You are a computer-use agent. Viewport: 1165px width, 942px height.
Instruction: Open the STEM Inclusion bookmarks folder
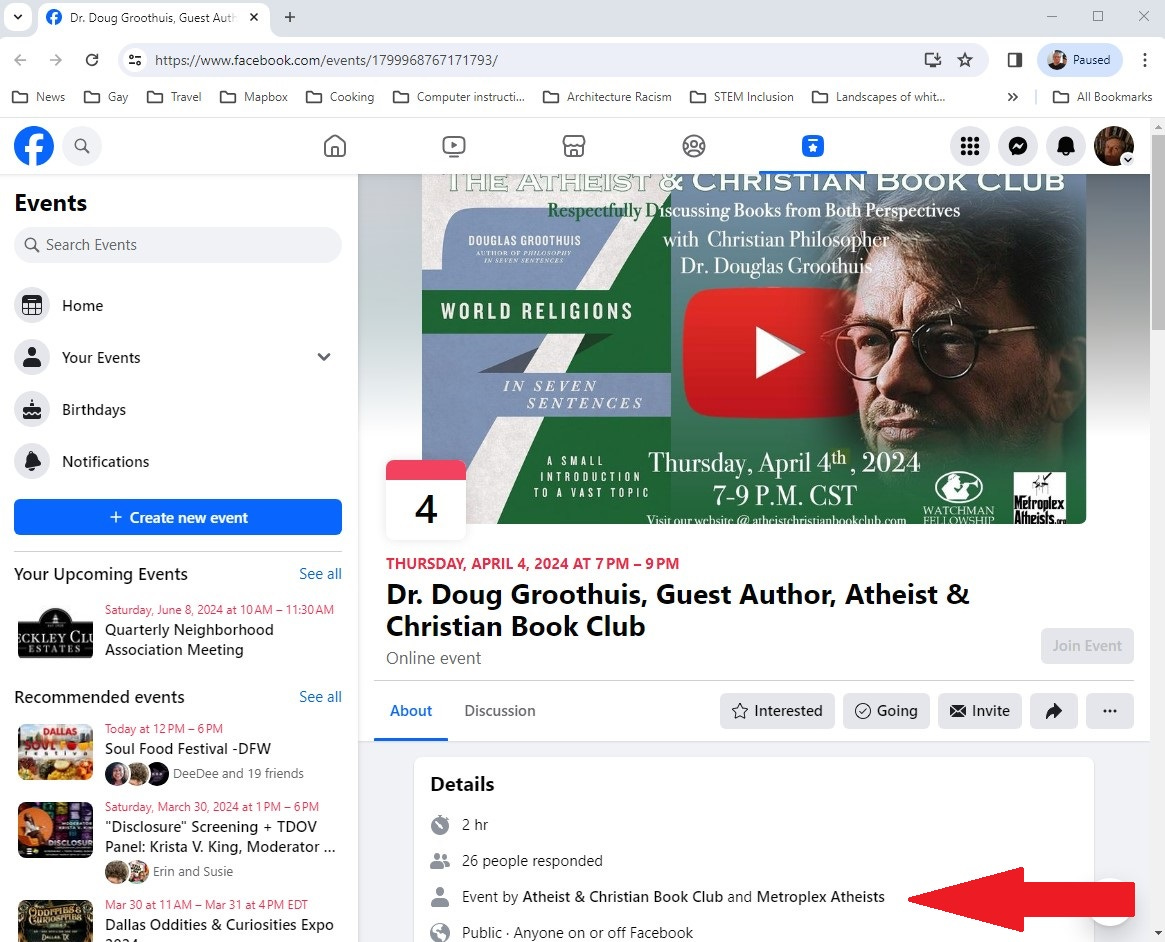click(741, 97)
